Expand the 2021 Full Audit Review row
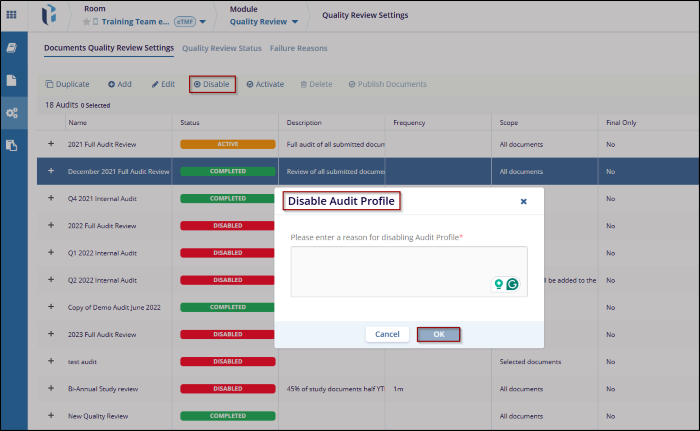Screen dimensions: 700x431 [51, 144]
